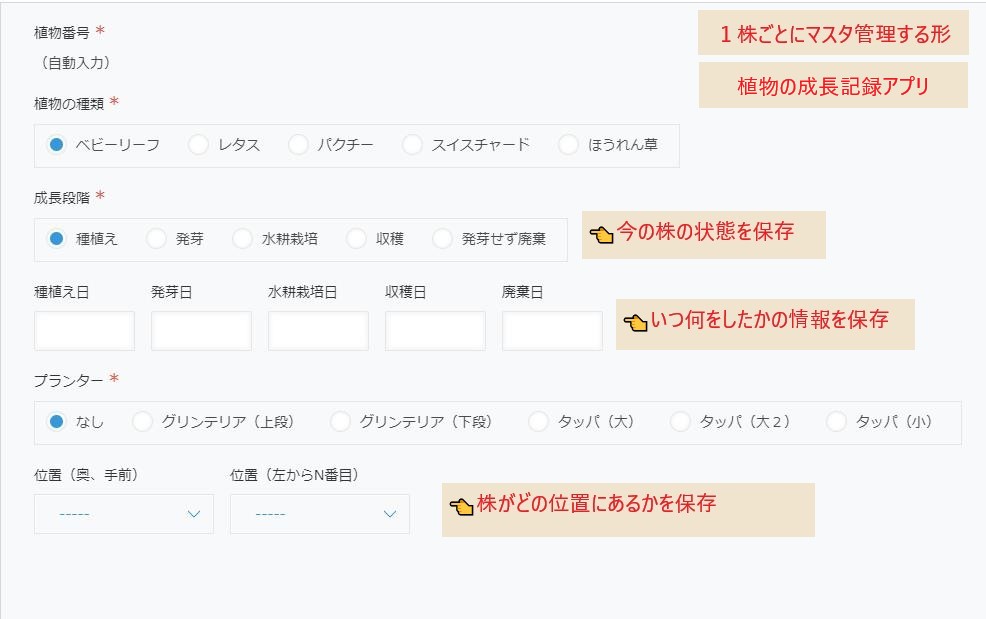
Task: Select the パクチー plant type option
Action: [x=298, y=145]
